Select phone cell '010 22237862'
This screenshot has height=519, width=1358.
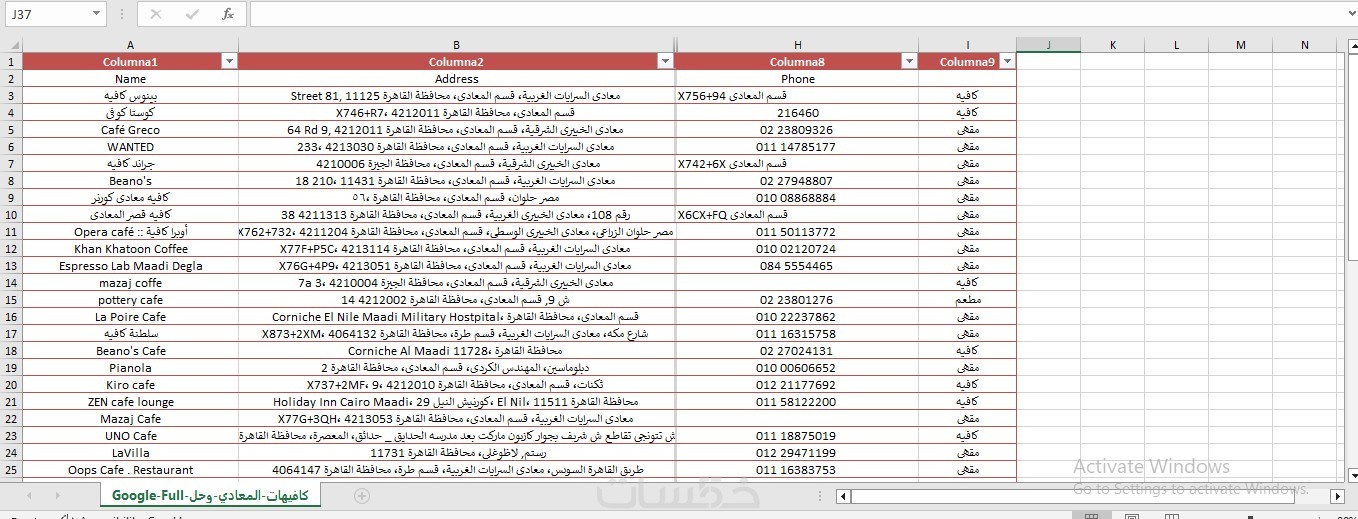pyautogui.click(x=797, y=317)
